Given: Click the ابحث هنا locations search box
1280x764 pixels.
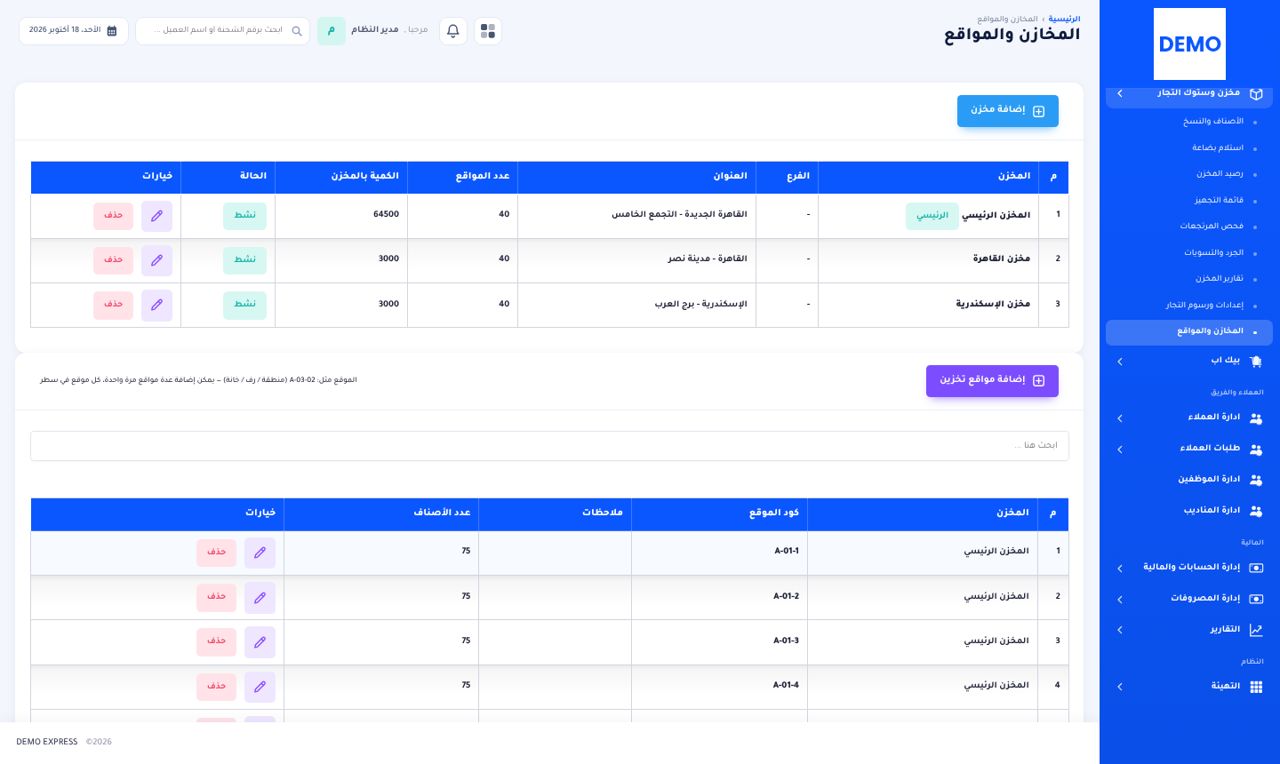Looking at the screenshot, I should [549, 446].
